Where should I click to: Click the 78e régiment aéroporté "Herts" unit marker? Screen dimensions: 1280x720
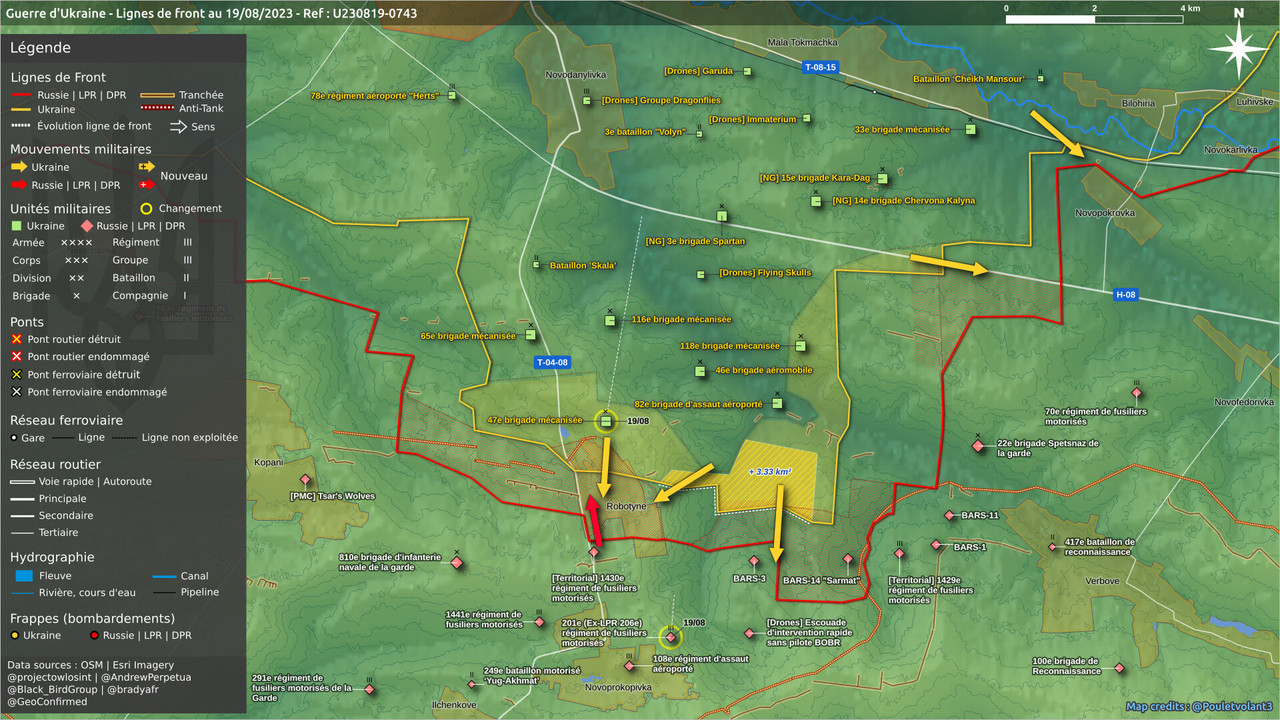tap(452, 96)
